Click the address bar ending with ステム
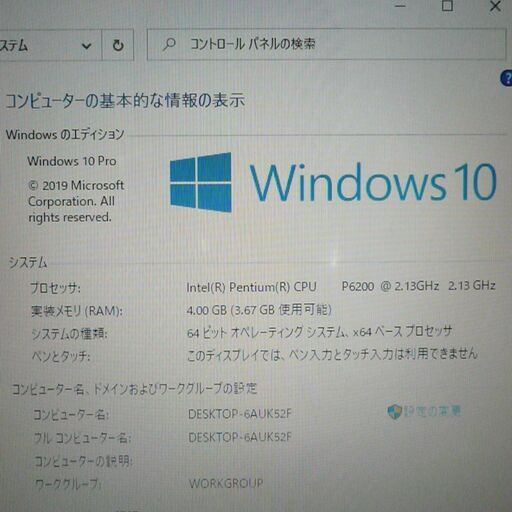Image resolution: width=512 pixels, height=512 pixels. pos(50,45)
